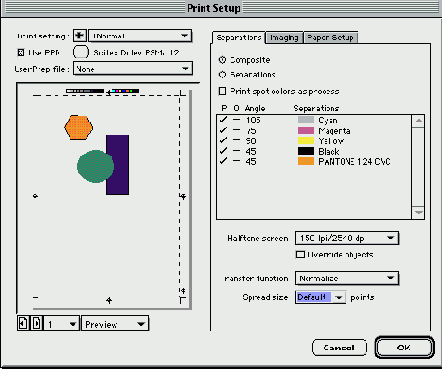The height and width of the screenshot is (369, 442).
Task: Switch to the Imaging tab
Action: (284, 38)
